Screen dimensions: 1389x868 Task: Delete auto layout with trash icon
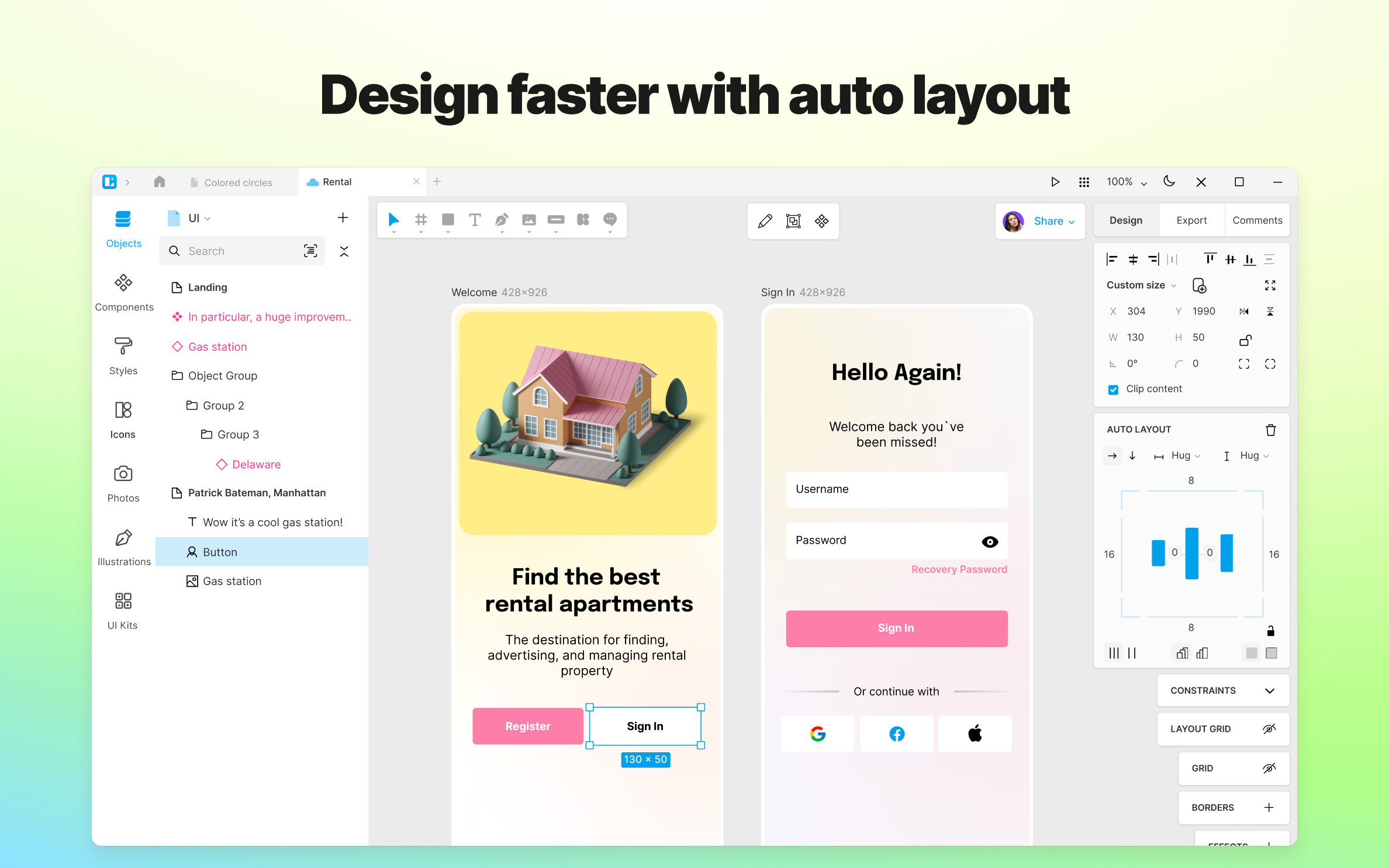1270,430
